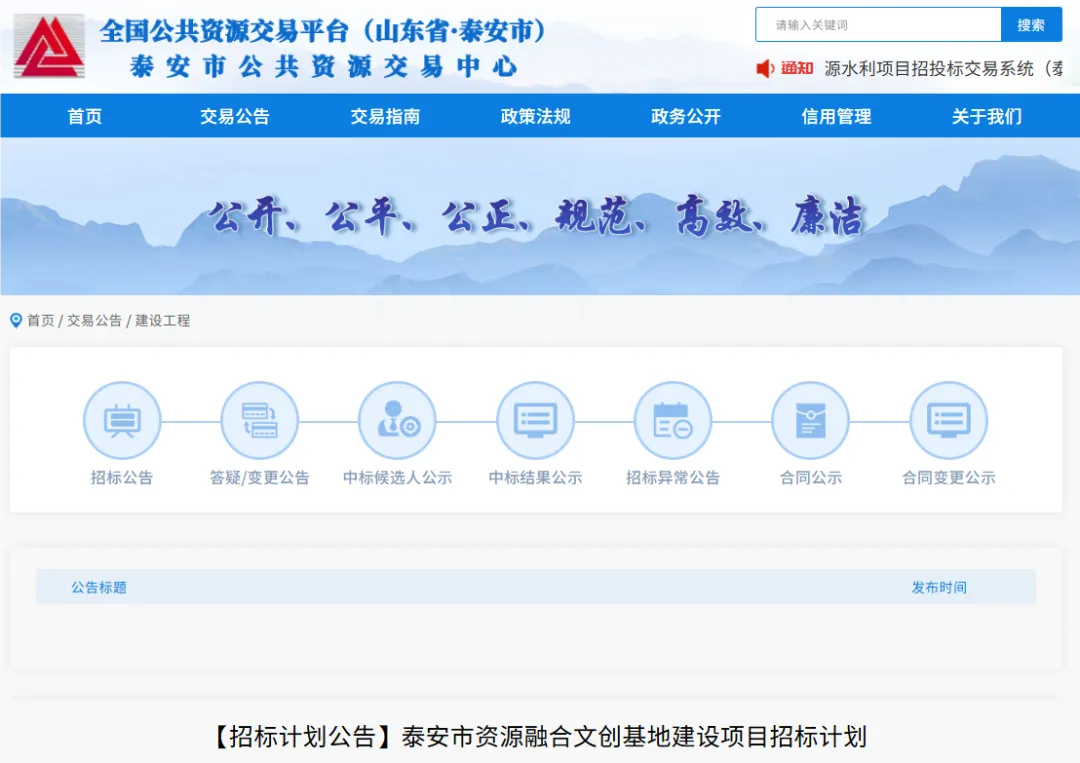Click the 中标结果公示 icon

pos(535,421)
